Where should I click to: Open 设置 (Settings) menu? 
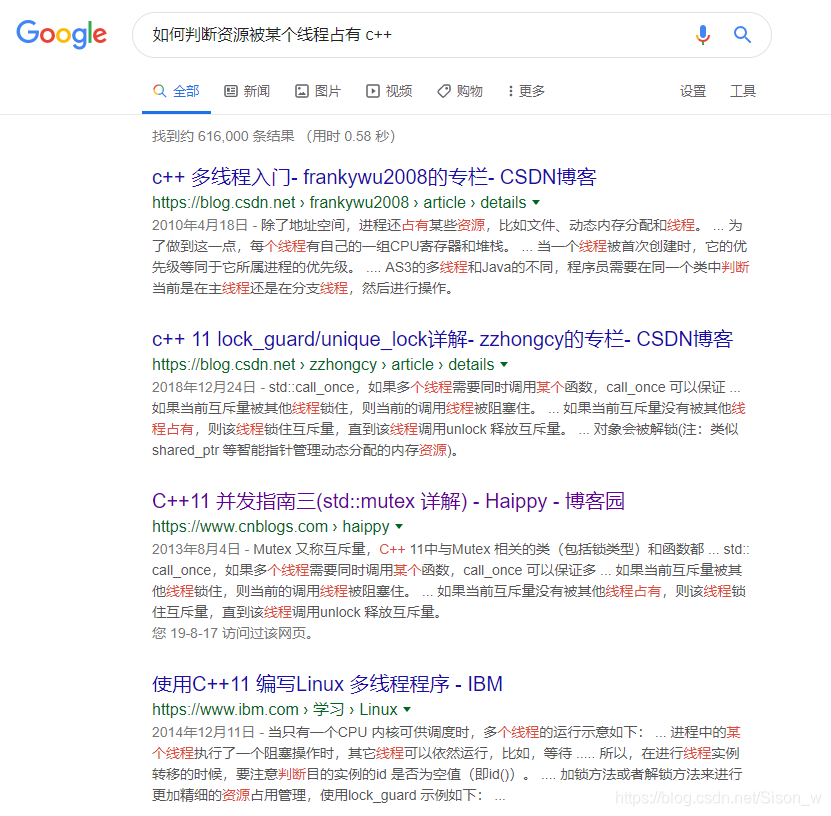coord(693,91)
